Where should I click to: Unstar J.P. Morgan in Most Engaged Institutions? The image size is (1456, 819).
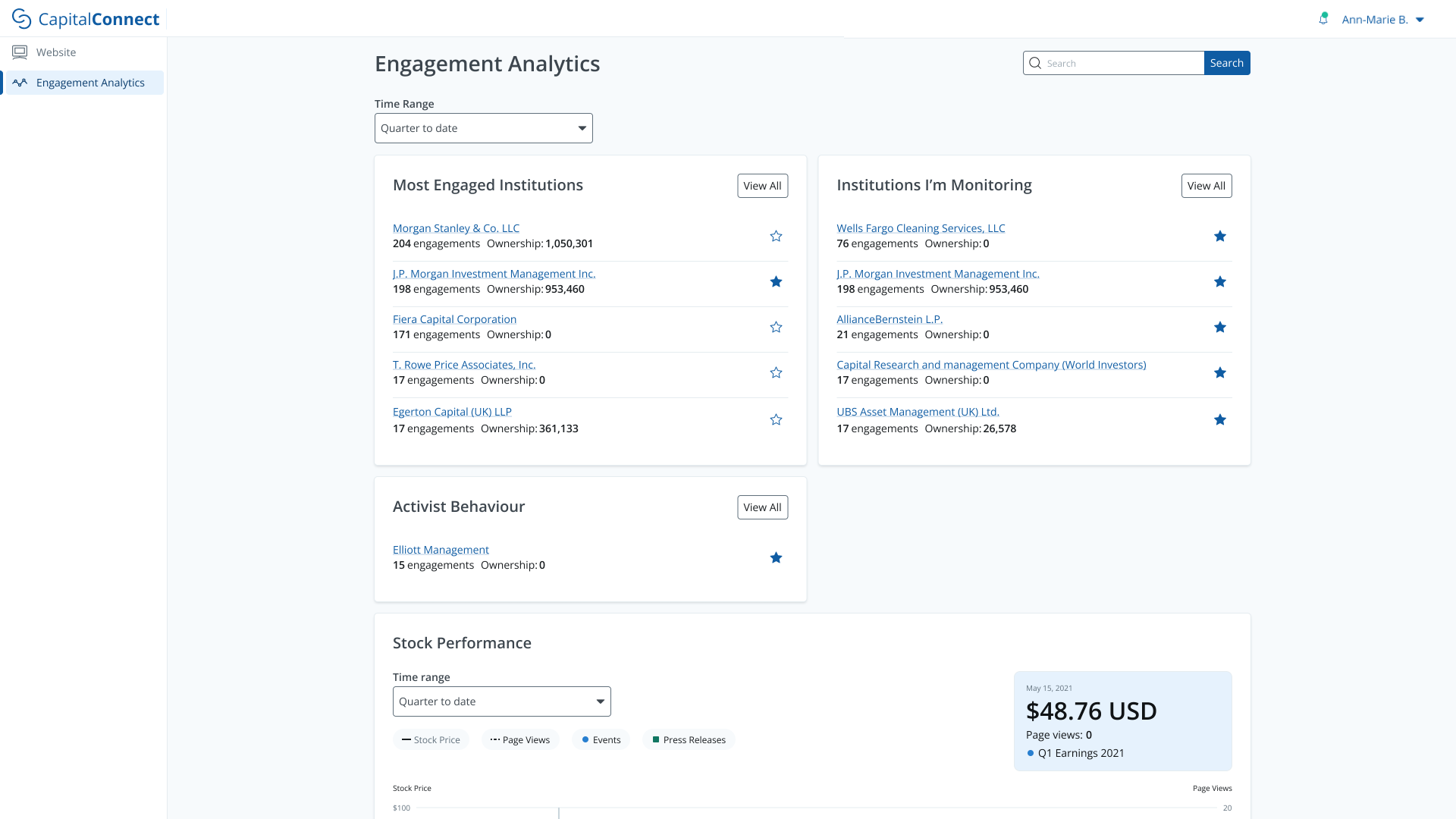(776, 281)
